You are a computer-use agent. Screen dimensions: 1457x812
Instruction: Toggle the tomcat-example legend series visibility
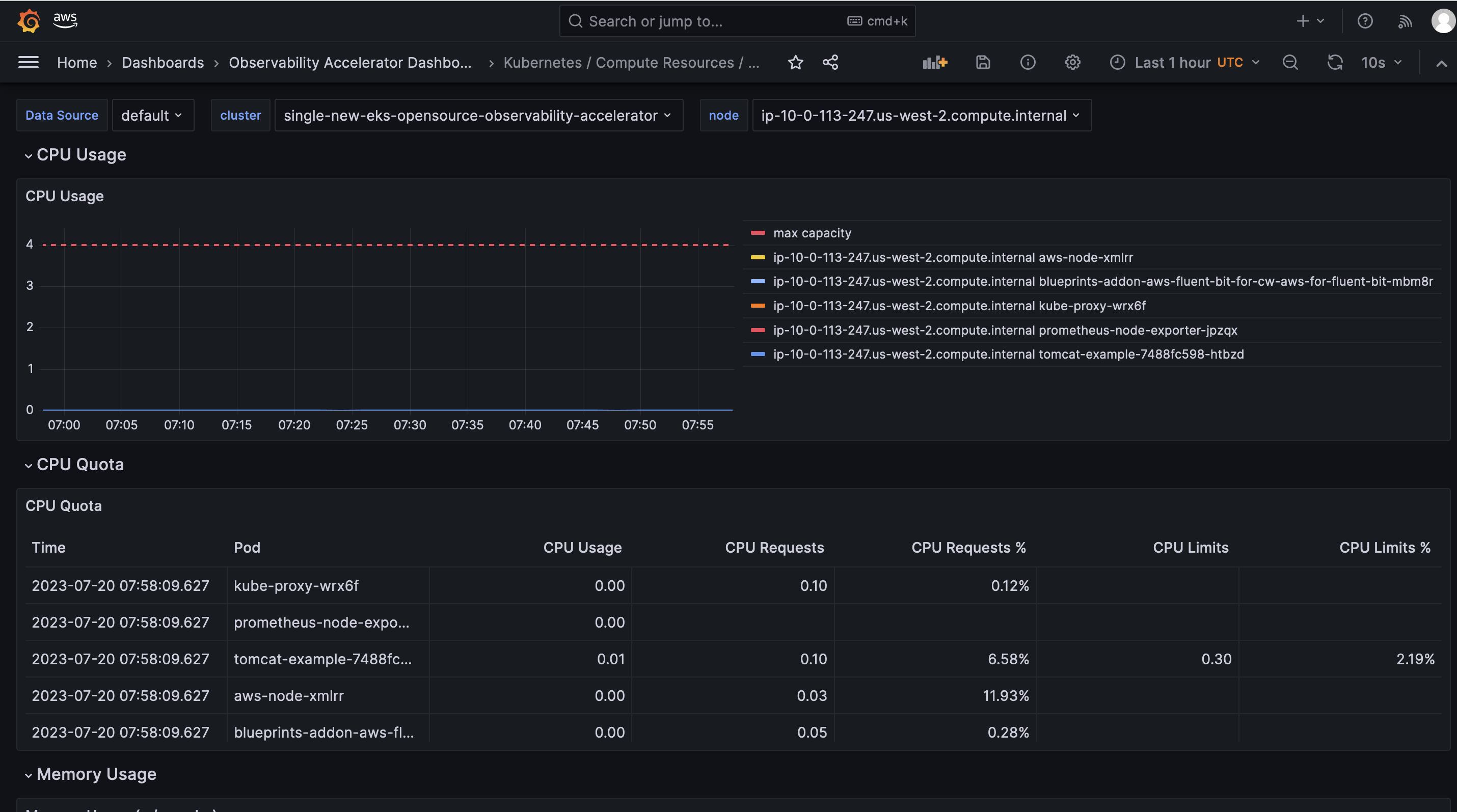click(x=1008, y=355)
